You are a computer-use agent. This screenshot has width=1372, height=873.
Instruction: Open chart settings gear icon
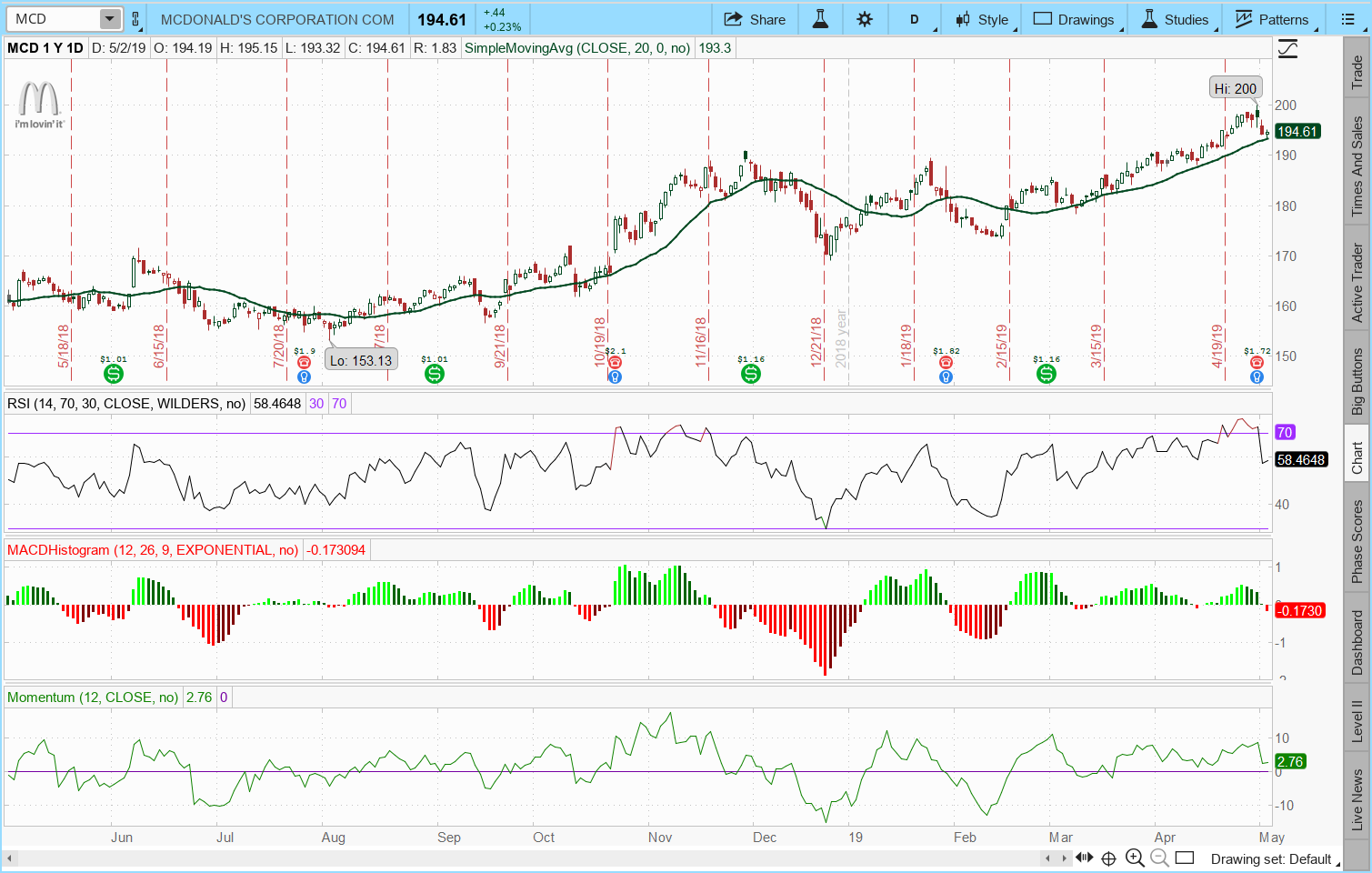865,19
